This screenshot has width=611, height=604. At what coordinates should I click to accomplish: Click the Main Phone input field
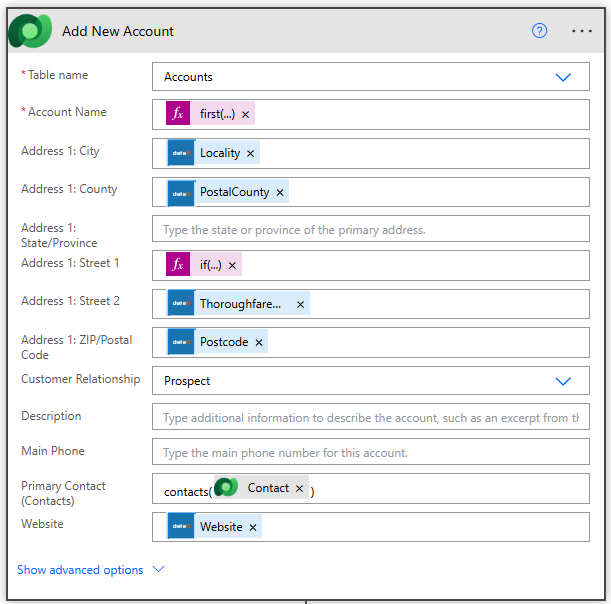tap(370, 453)
